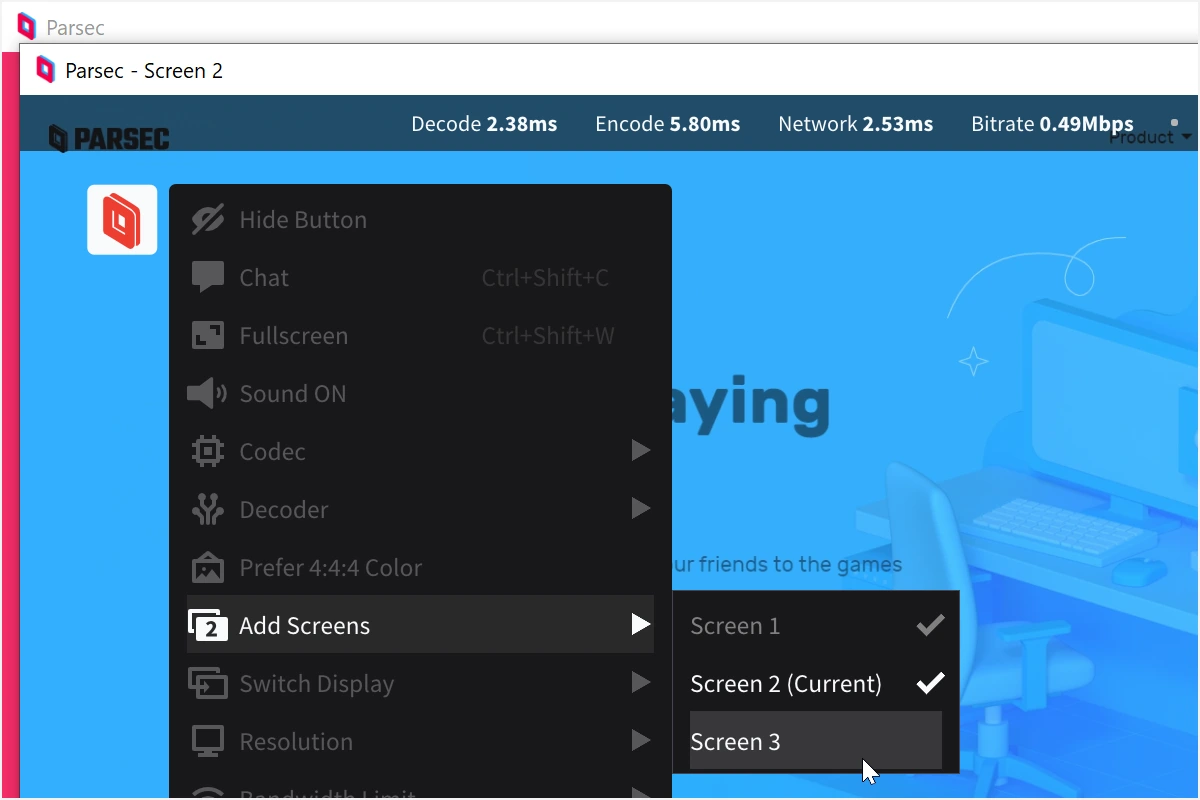Click the Sound speaker icon
Viewport: 1200px width, 800px height.
(x=207, y=394)
